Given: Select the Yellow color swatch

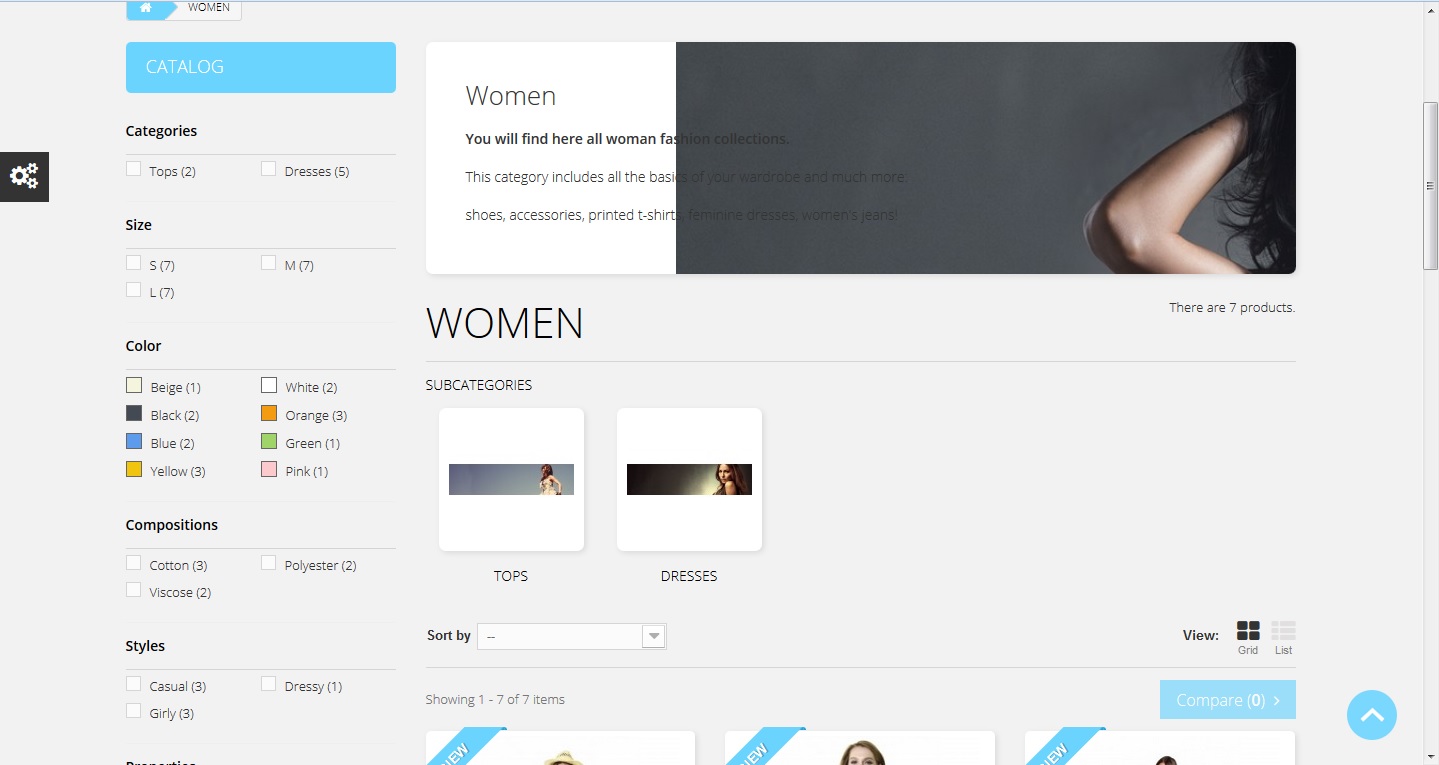Looking at the screenshot, I should click(134, 469).
